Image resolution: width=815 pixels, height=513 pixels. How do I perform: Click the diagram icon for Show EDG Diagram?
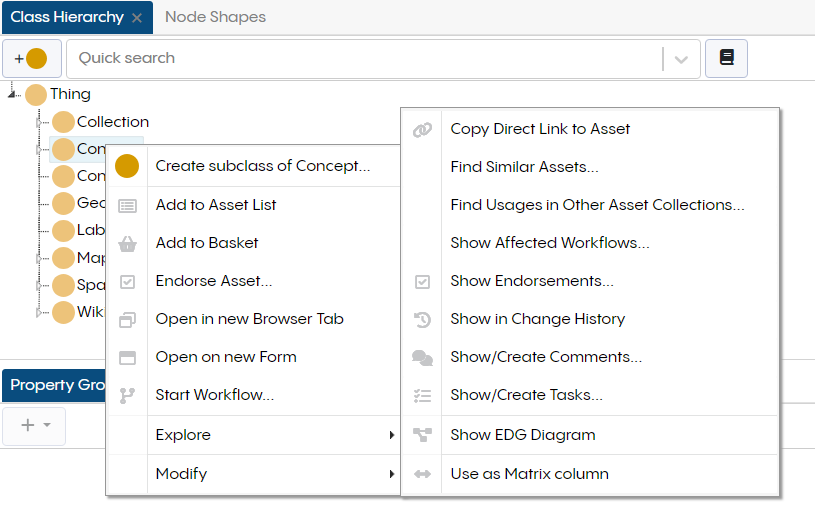click(422, 435)
